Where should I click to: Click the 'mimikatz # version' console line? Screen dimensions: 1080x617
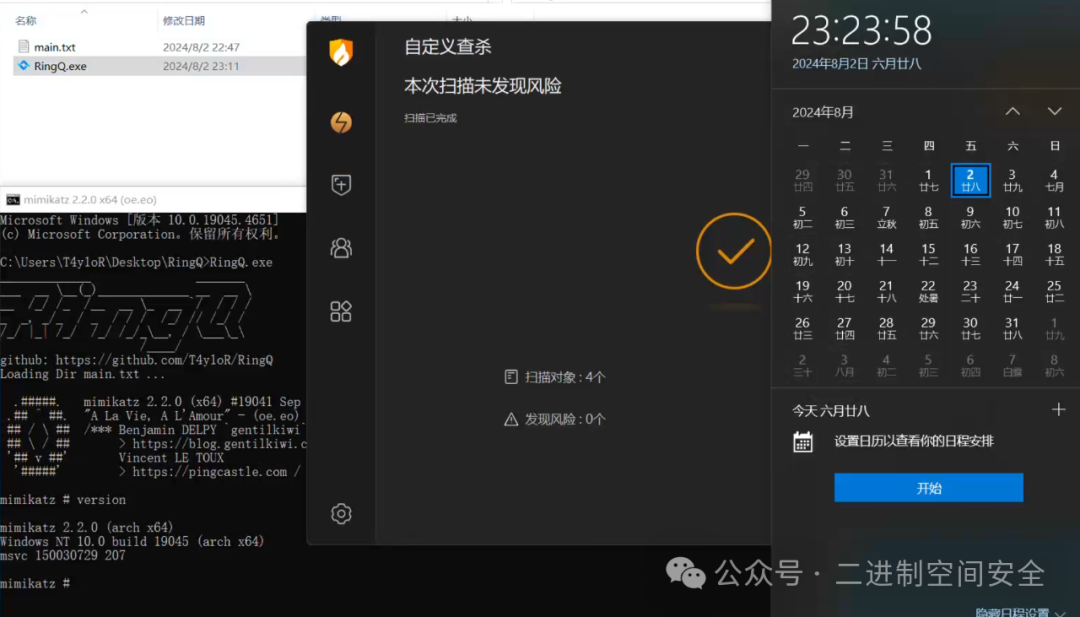click(x=63, y=500)
